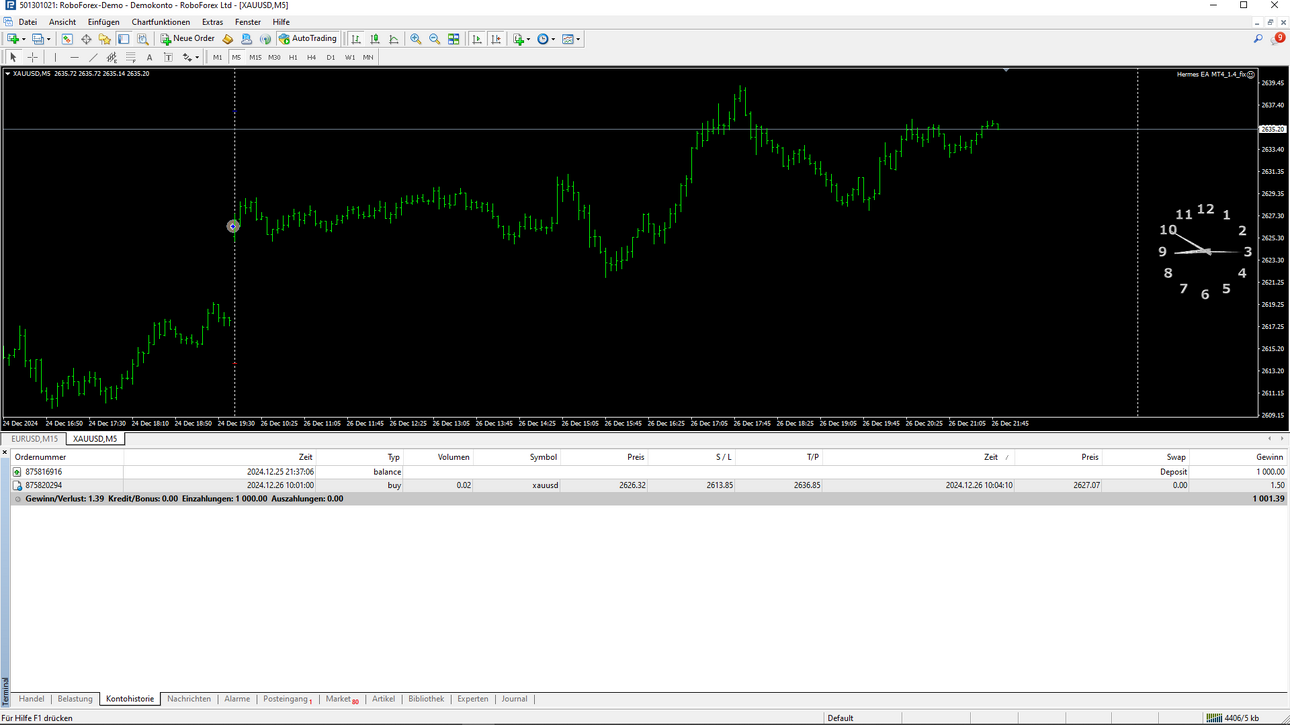The image size is (1290, 725).
Task: Toggle the Navigator star-folder icon
Action: (x=105, y=39)
